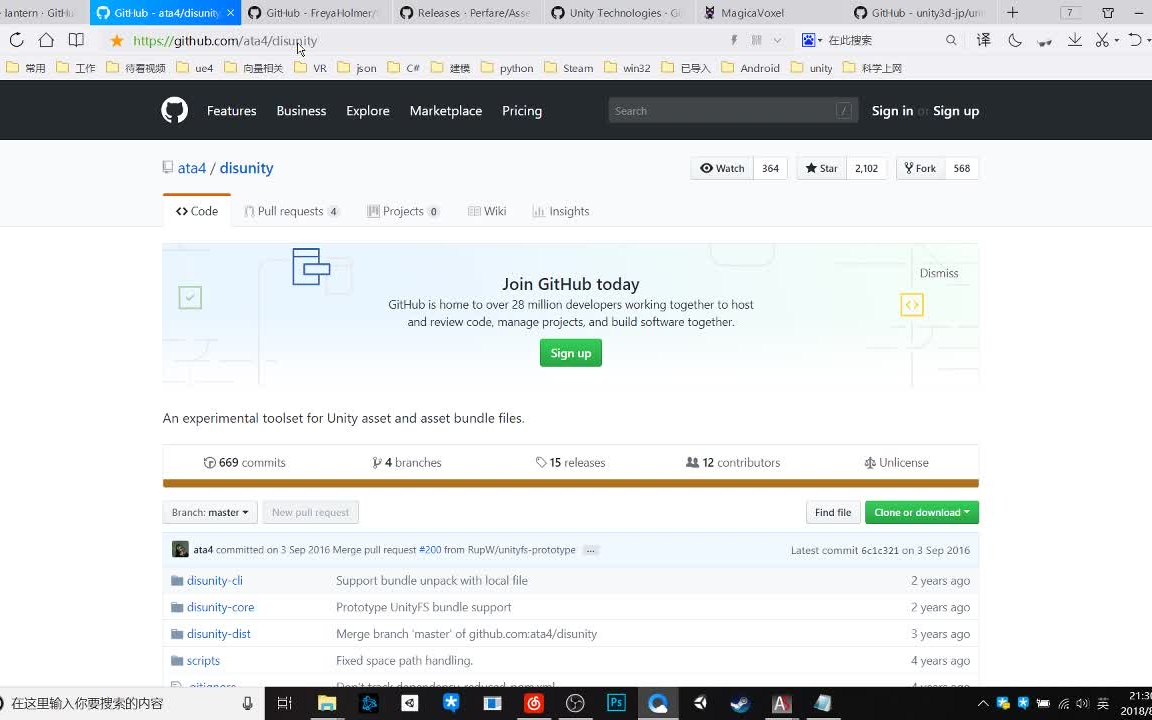Dismiss the Join GitHub banner

(x=939, y=273)
